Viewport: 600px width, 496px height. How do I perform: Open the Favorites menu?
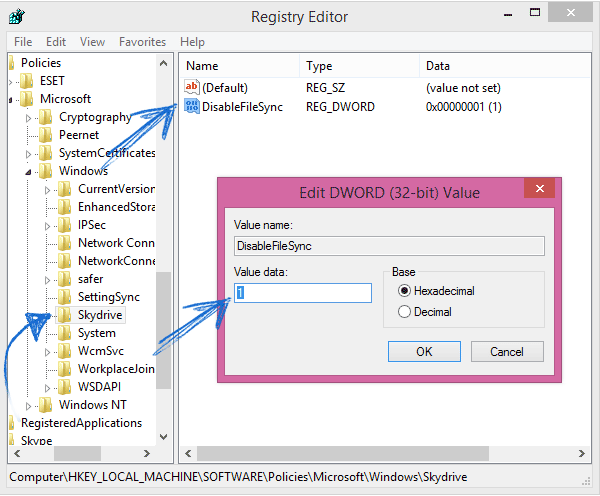(142, 42)
